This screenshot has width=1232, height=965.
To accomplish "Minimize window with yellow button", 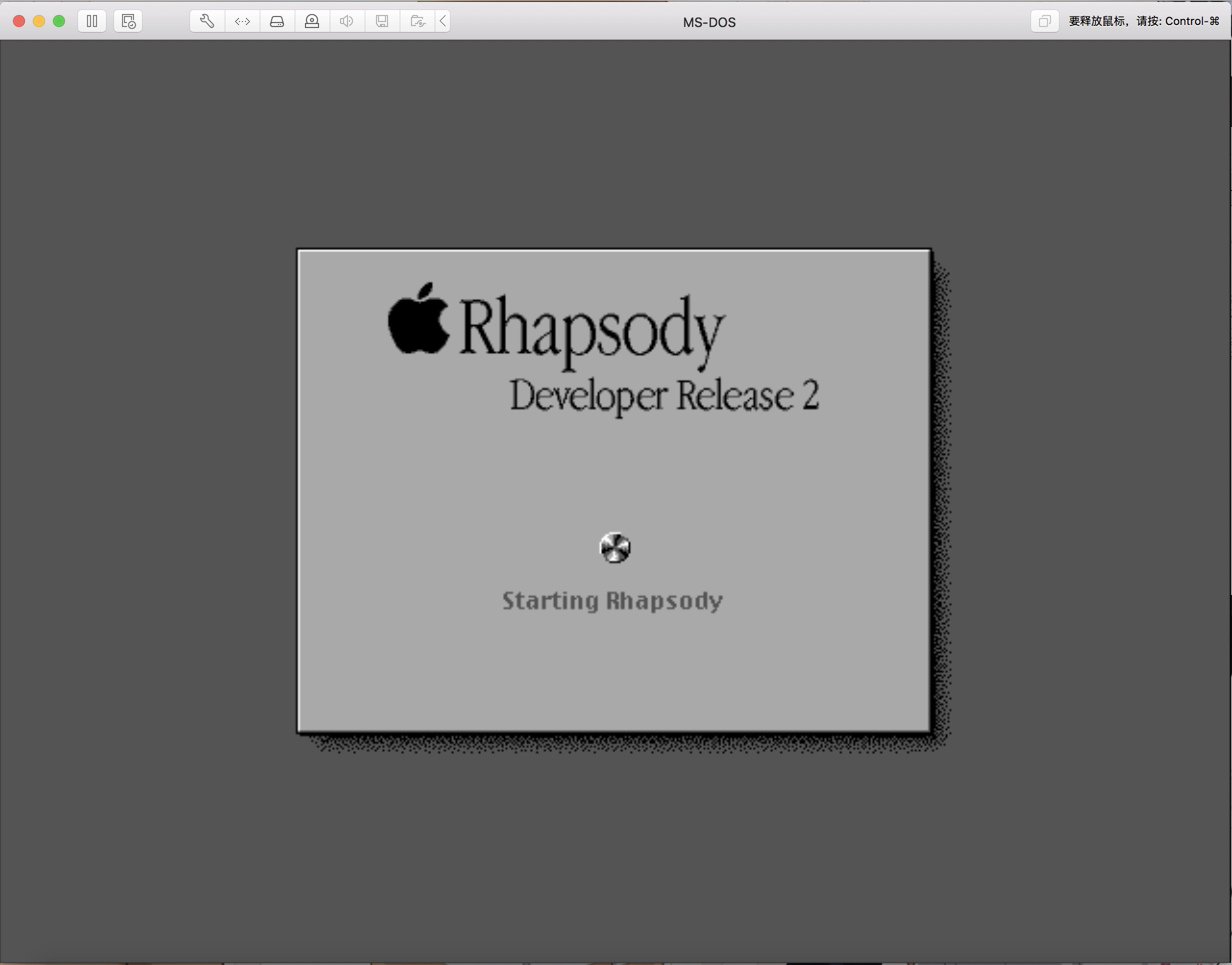I will (x=39, y=21).
